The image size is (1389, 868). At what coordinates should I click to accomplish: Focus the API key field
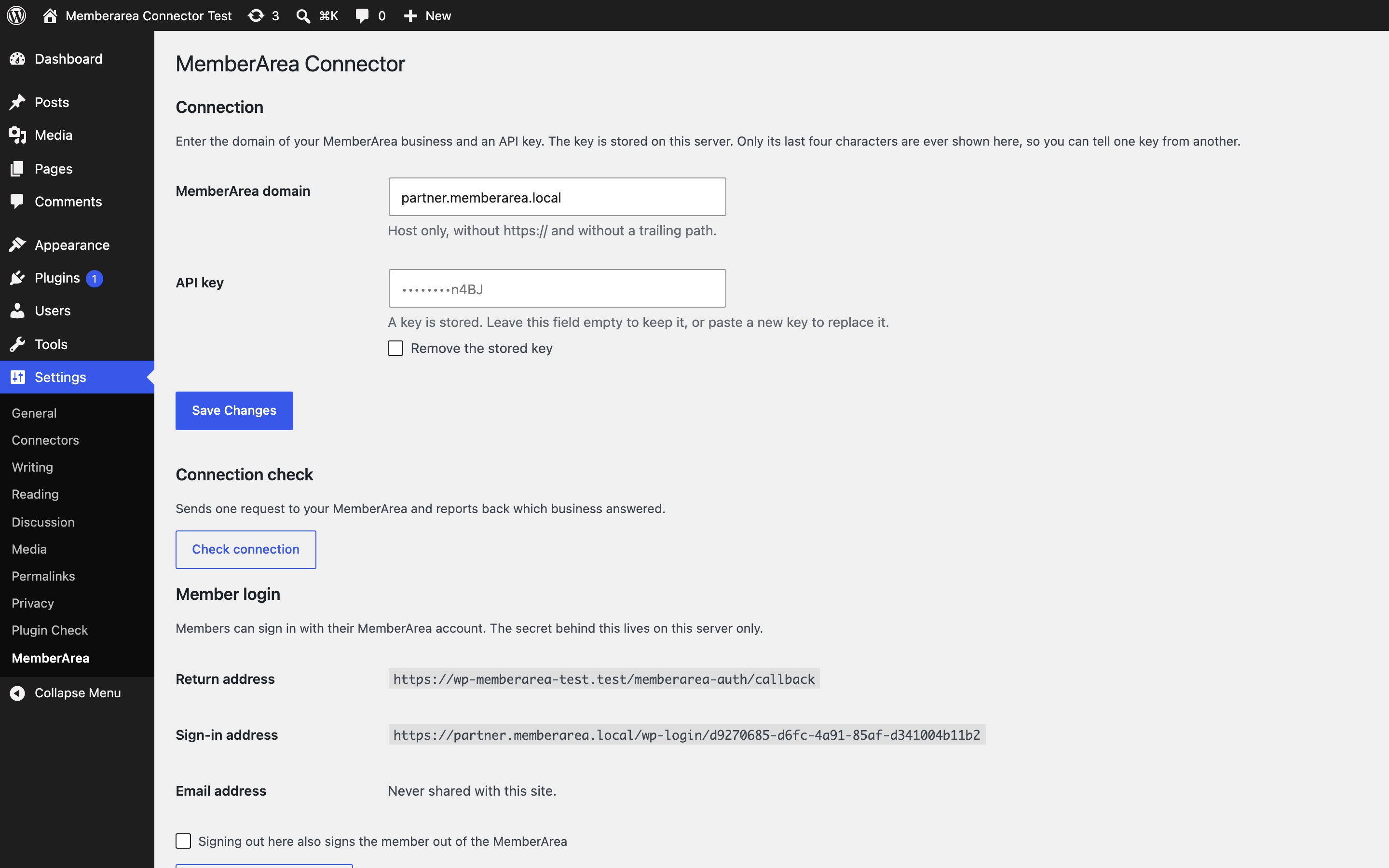[x=557, y=288]
